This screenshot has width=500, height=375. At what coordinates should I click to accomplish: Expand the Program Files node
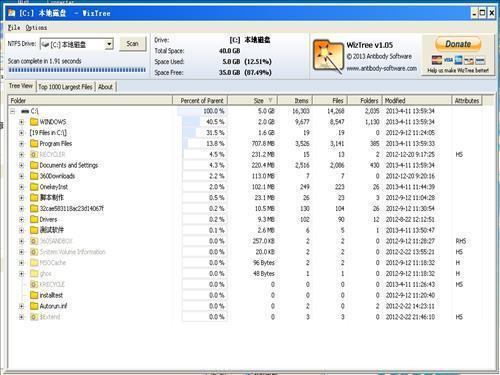(x=22, y=144)
